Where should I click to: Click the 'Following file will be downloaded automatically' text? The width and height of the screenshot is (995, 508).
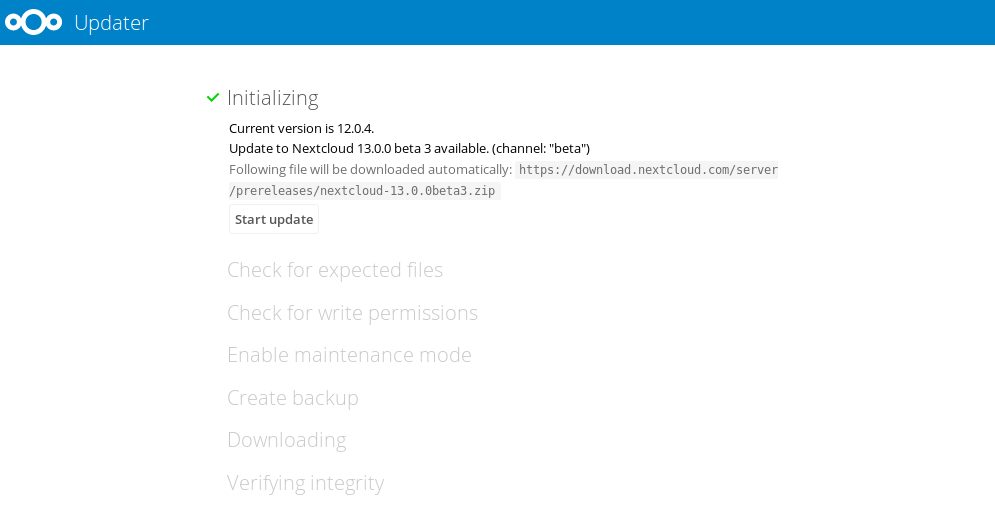370,169
